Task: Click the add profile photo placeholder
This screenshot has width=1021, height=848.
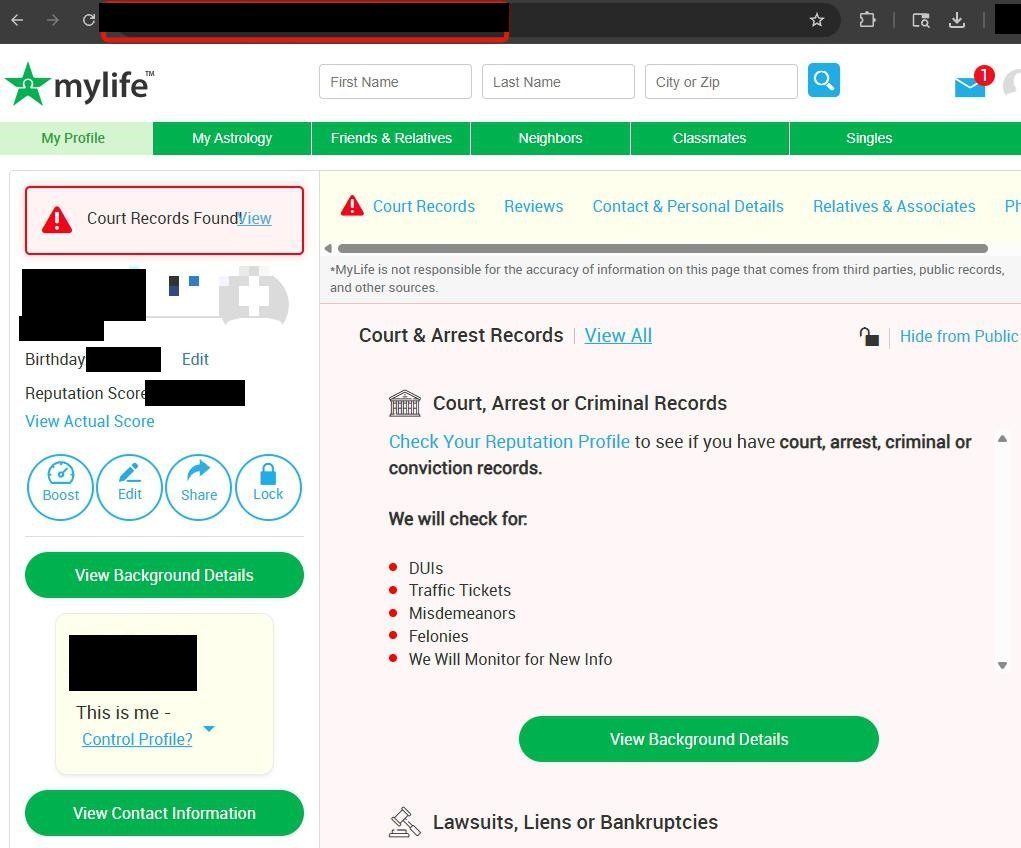Action: click(x=253, y=297)
